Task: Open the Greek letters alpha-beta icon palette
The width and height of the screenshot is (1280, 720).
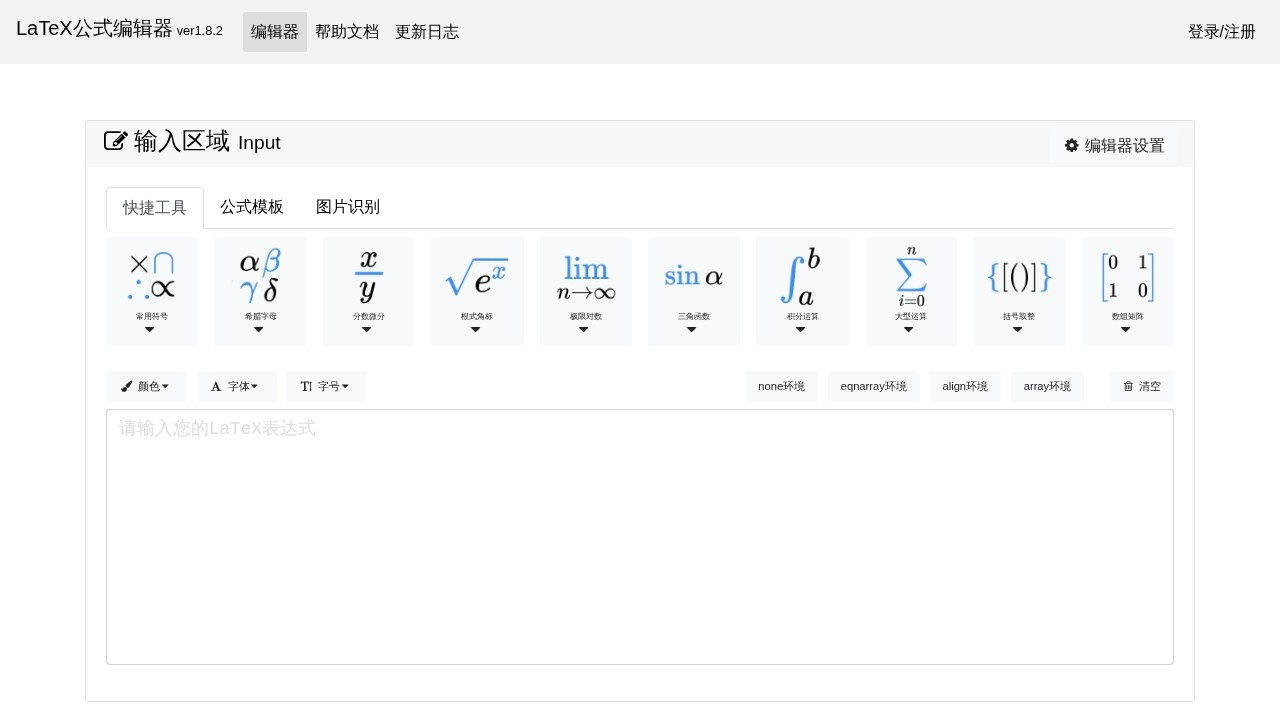Action: tap(260, 291)
